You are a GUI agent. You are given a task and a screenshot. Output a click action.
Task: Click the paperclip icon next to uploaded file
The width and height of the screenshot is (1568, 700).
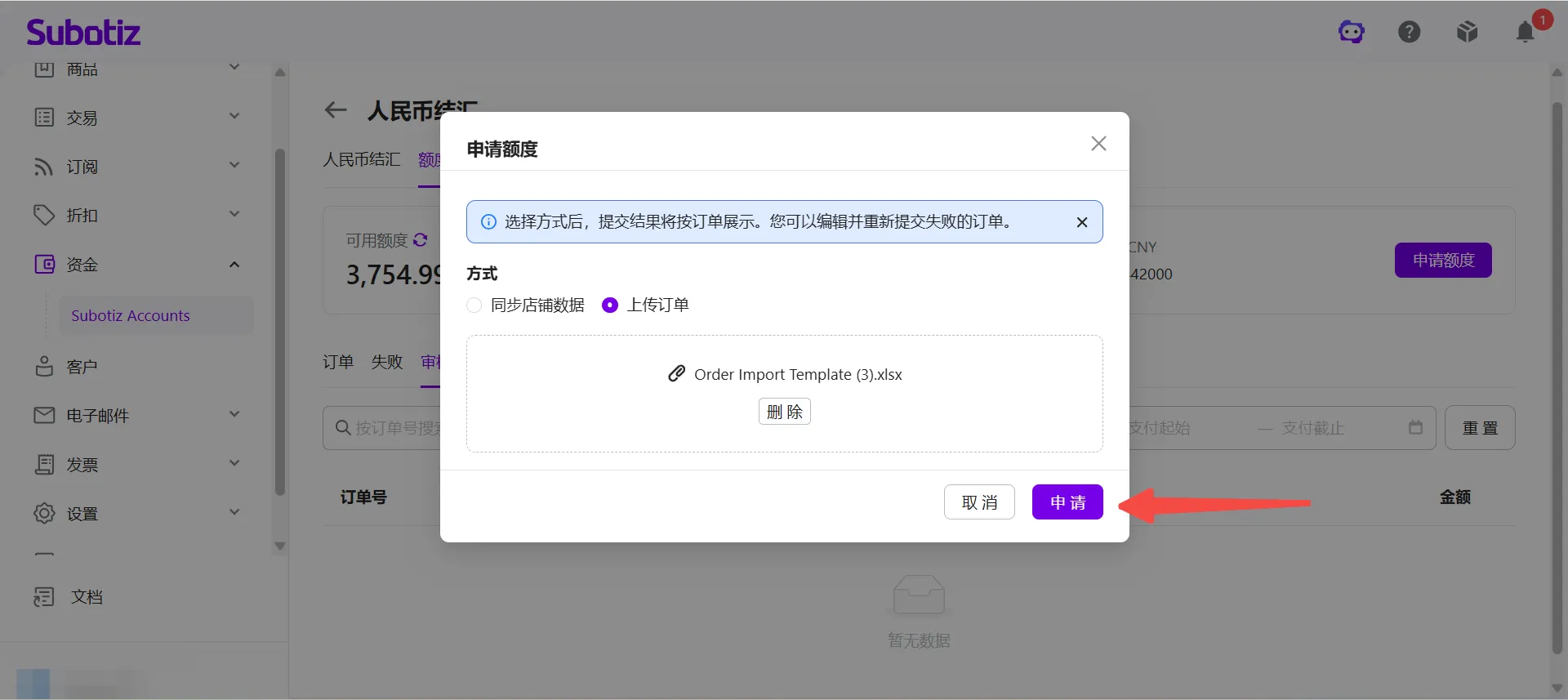pyautogui.click(x=676, y=374)
